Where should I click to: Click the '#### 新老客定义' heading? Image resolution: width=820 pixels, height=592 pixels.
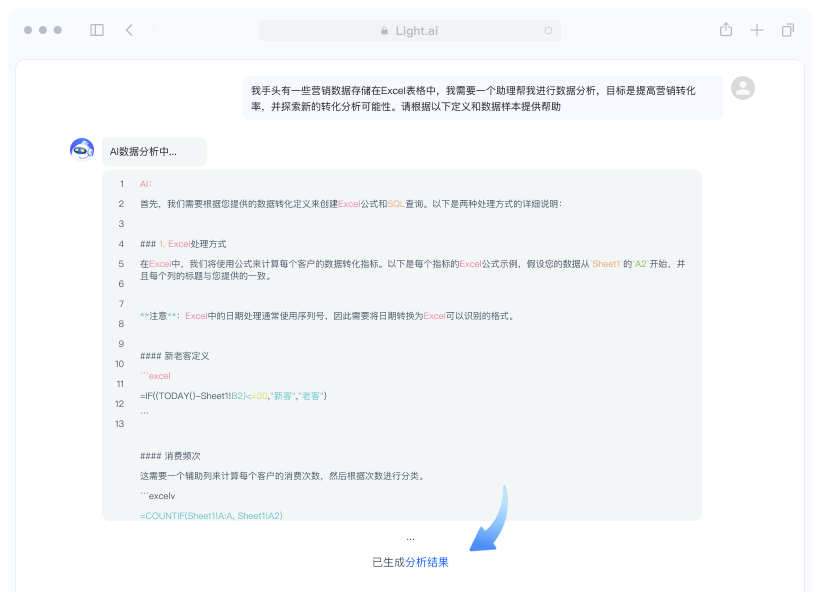175,356
